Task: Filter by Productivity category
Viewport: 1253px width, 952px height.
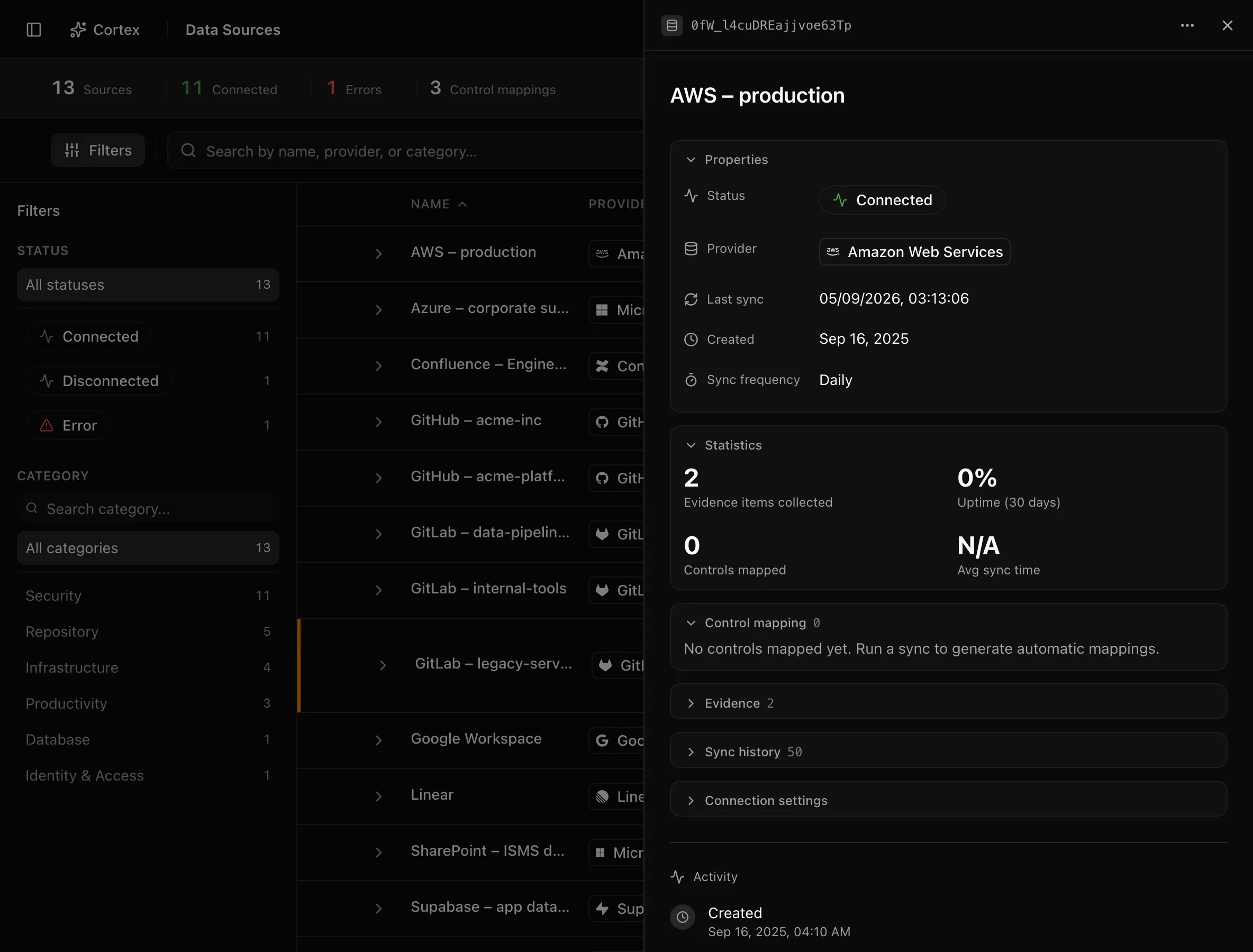Action: (148, 703)
